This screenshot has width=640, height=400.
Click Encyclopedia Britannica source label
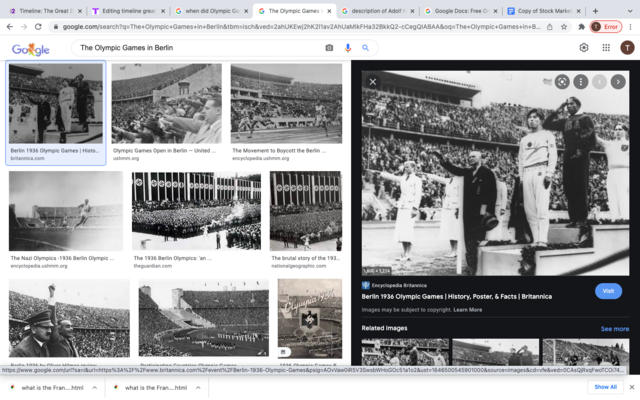point(399,285)
